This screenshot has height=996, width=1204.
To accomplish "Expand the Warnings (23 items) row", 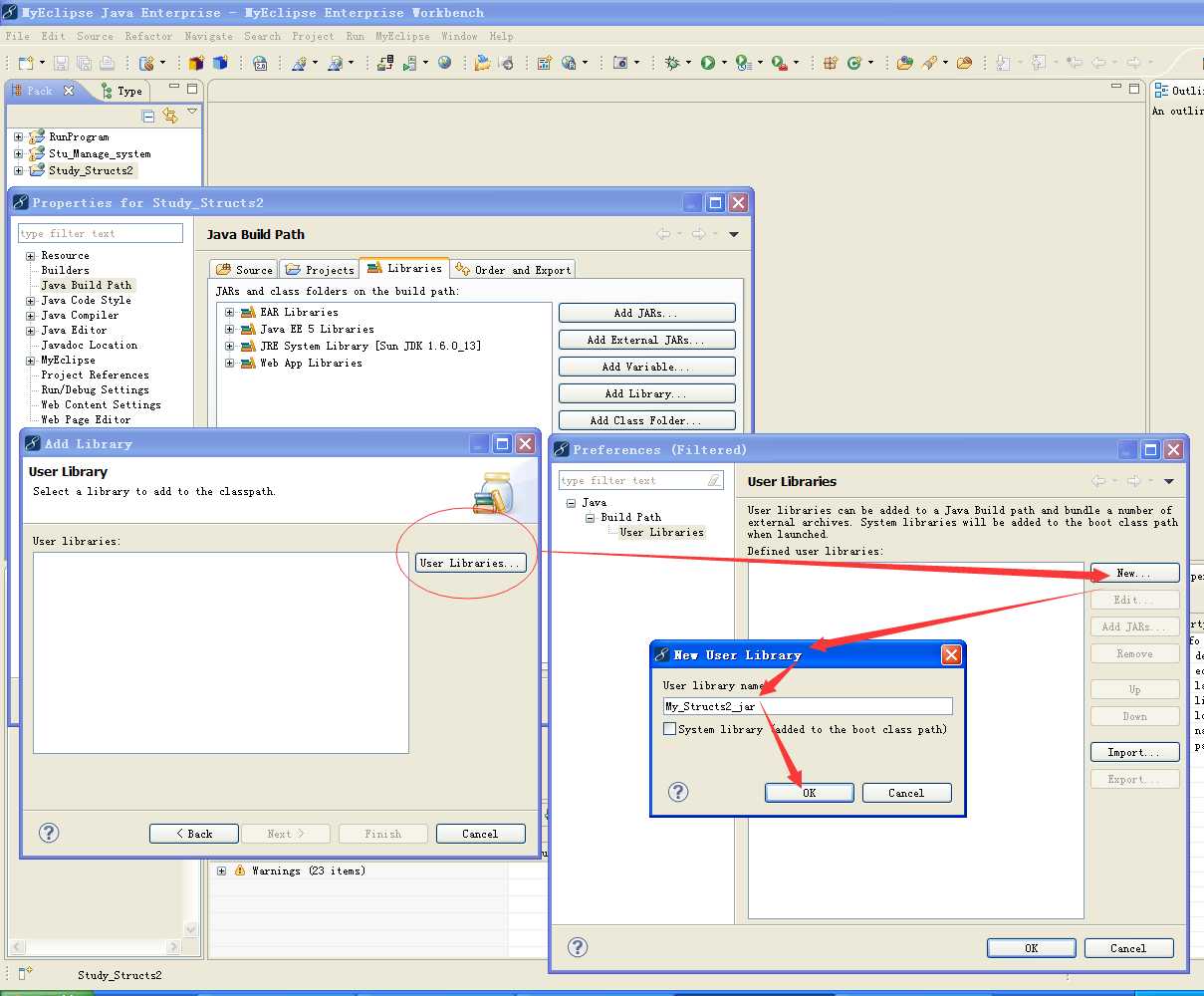I will point(221,871).
